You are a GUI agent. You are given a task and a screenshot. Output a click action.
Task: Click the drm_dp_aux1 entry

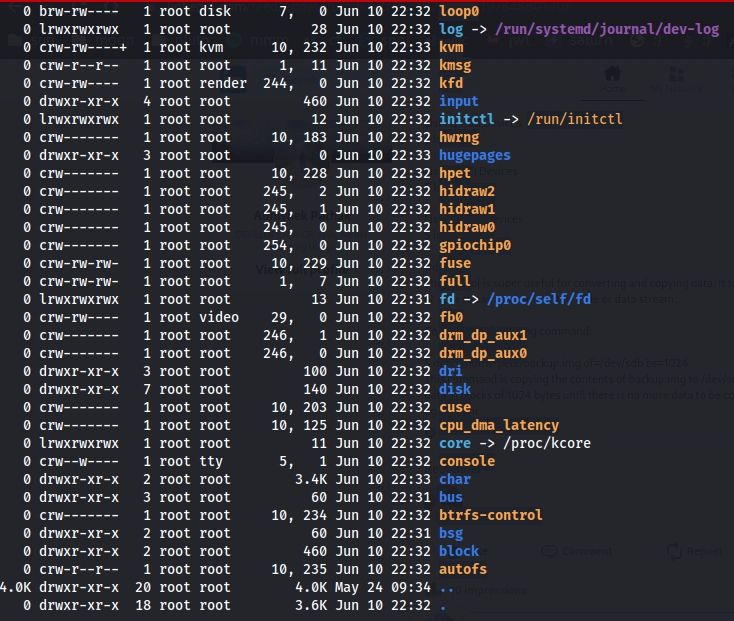pyautogui.click(x=483, y=336)
